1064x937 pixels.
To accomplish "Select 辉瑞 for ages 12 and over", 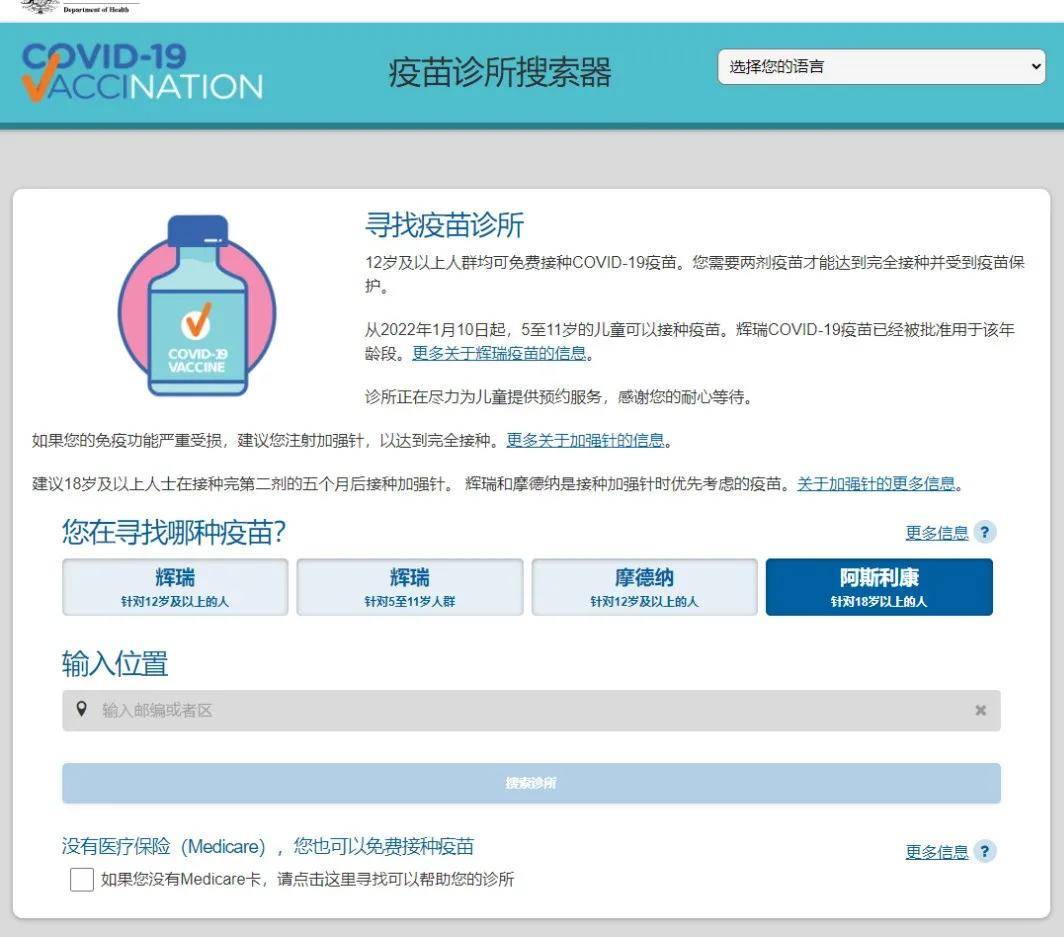I will 175,587.
